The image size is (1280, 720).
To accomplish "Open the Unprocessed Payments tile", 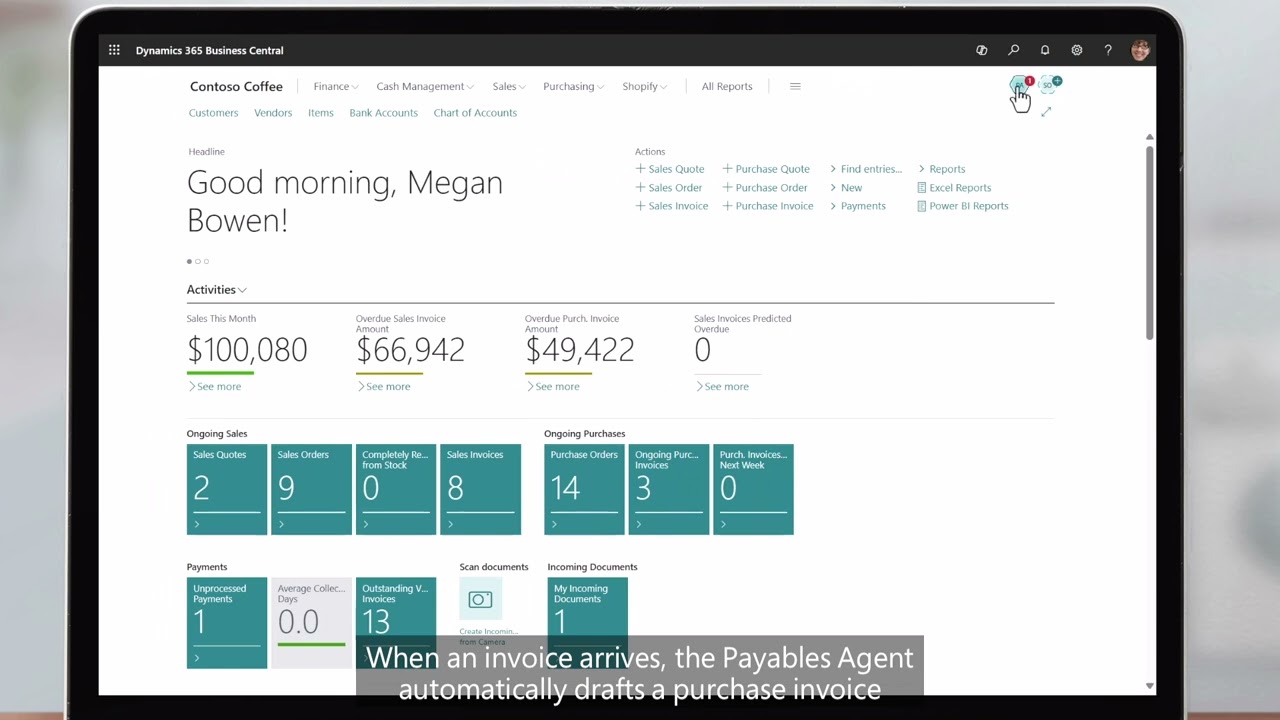I will [227, 623].
